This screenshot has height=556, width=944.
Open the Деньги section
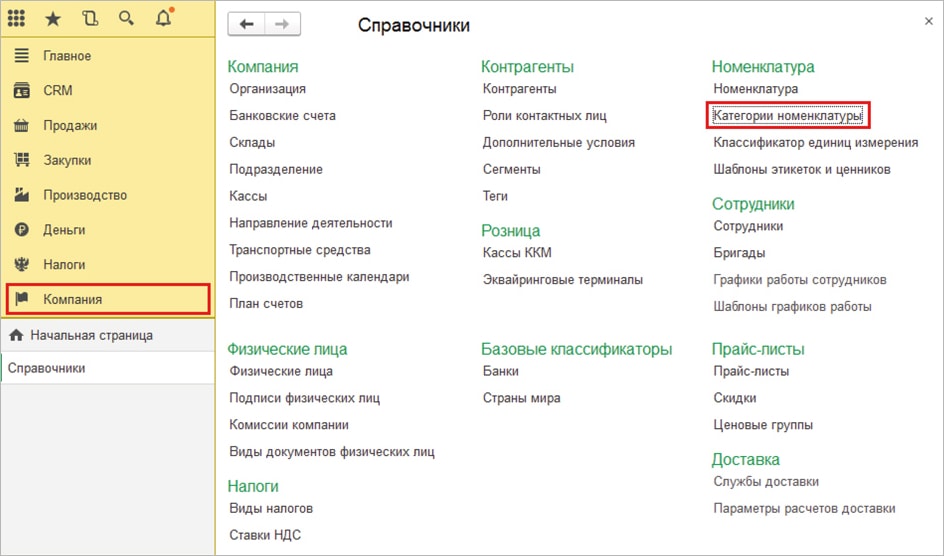point(64,230)
